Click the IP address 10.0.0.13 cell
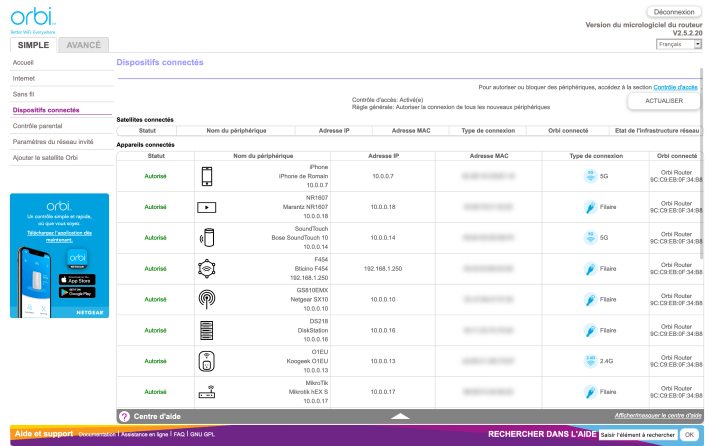This screenshot has height=446, width=714. point(383,361)
